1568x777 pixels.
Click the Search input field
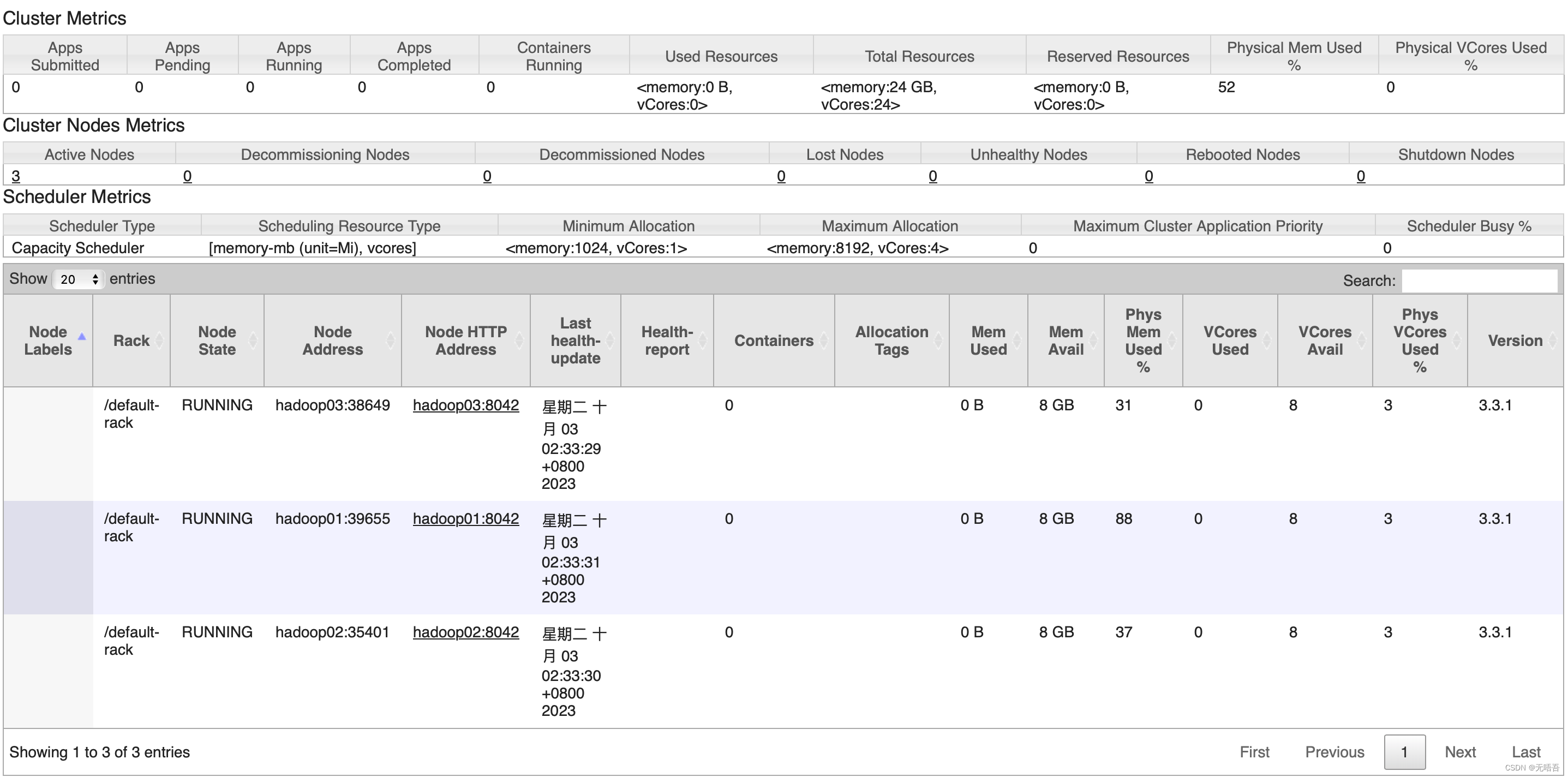pyautogui.click(x=1479, y=280)
